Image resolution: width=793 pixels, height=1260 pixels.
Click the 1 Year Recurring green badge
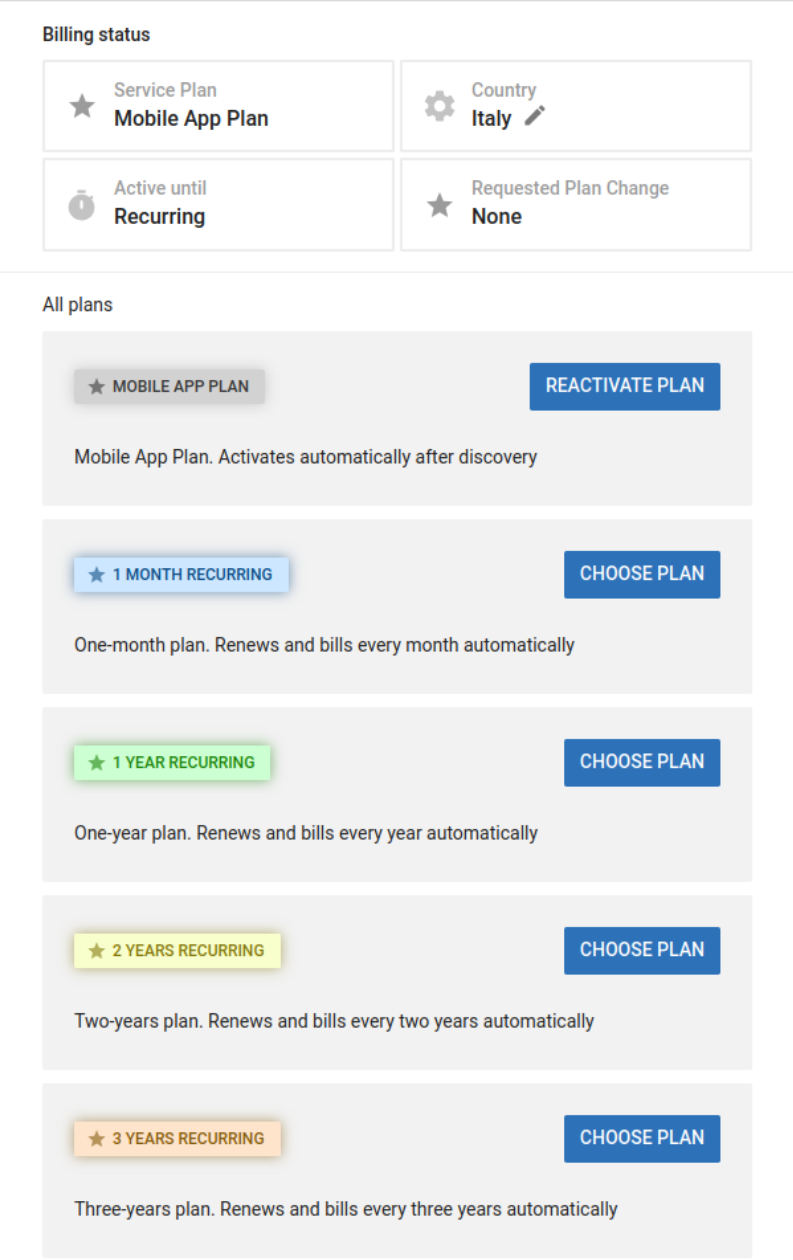click(x=171, y=762)
